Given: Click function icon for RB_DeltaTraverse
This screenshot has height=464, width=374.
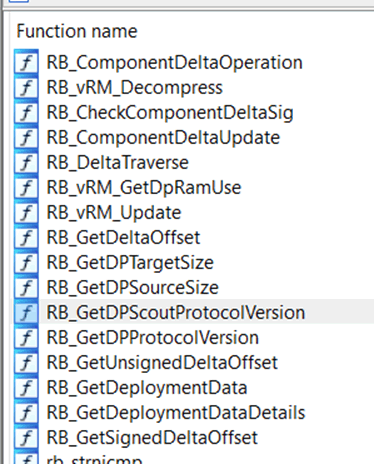Looking at the screenshot, I should click(26, 162).
